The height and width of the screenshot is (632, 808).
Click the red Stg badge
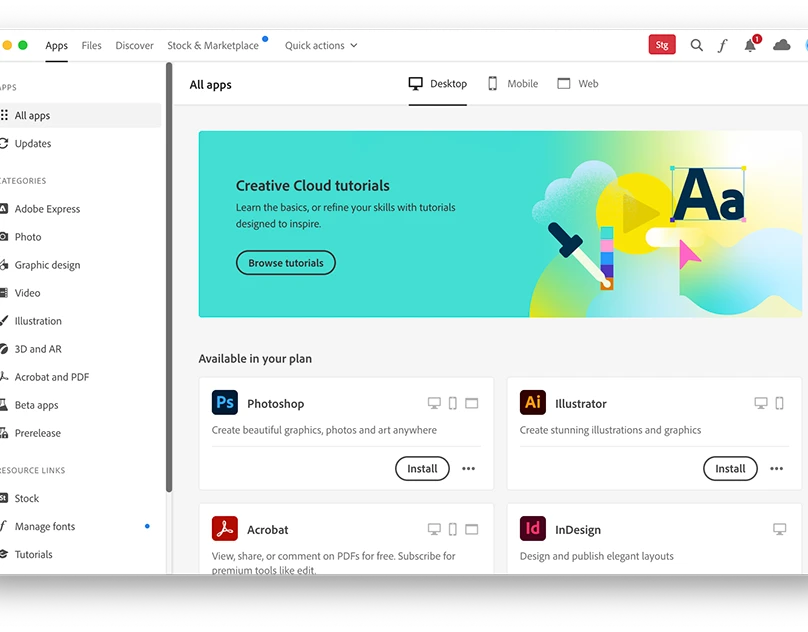point(662,45)
